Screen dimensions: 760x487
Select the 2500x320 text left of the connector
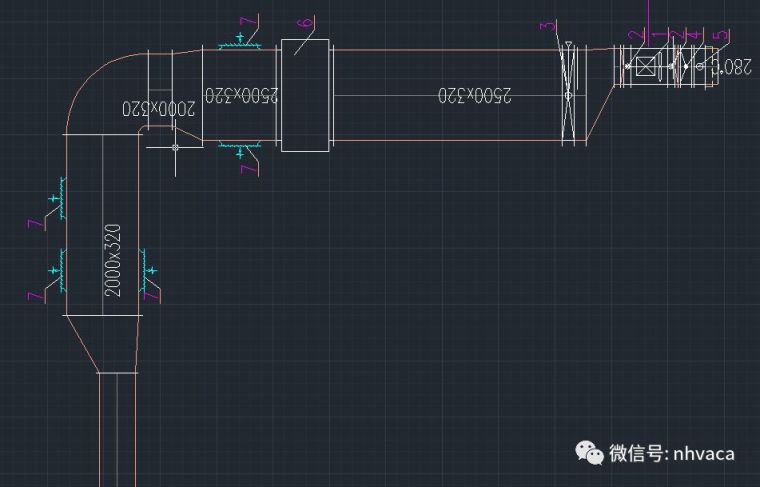point(242,95)
